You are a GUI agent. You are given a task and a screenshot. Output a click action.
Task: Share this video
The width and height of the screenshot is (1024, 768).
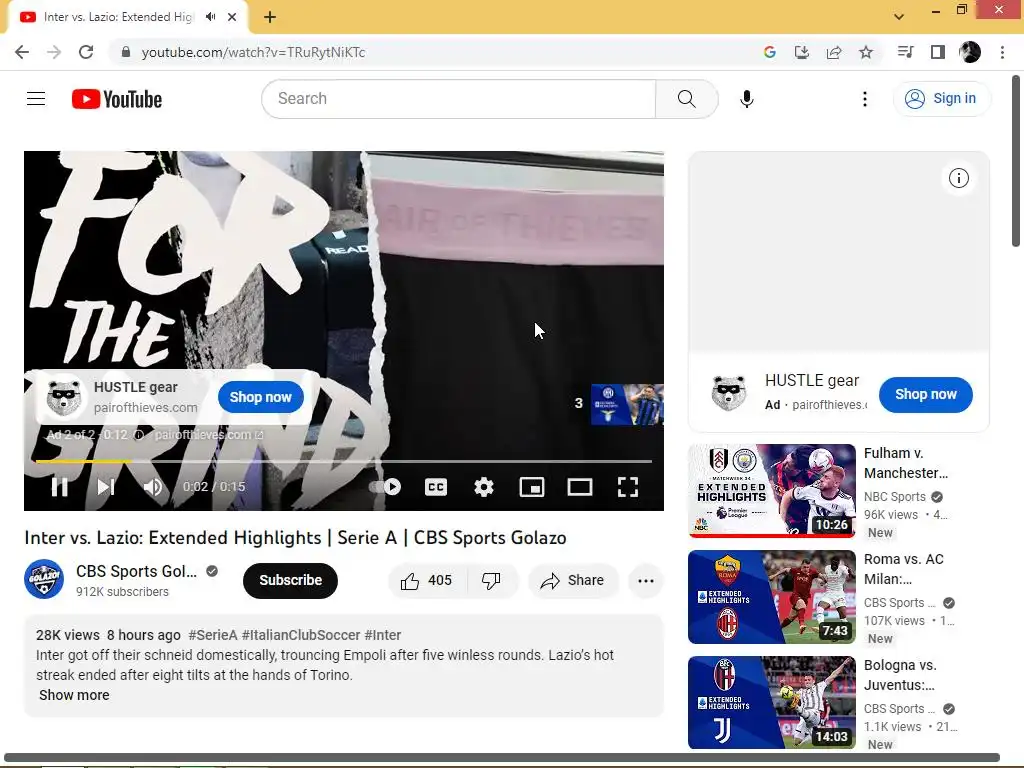point(573,581)
